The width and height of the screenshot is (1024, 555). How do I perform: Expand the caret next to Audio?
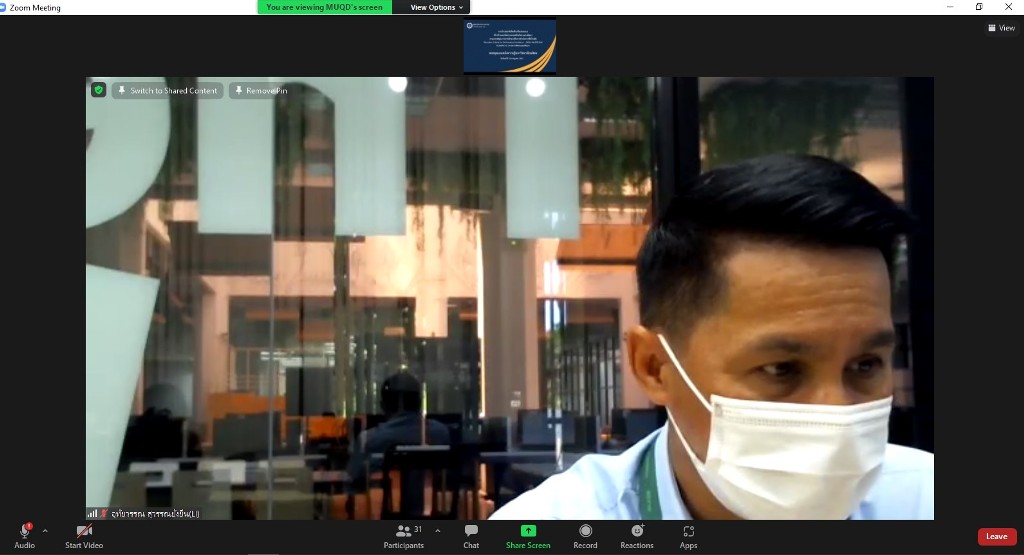45,531
